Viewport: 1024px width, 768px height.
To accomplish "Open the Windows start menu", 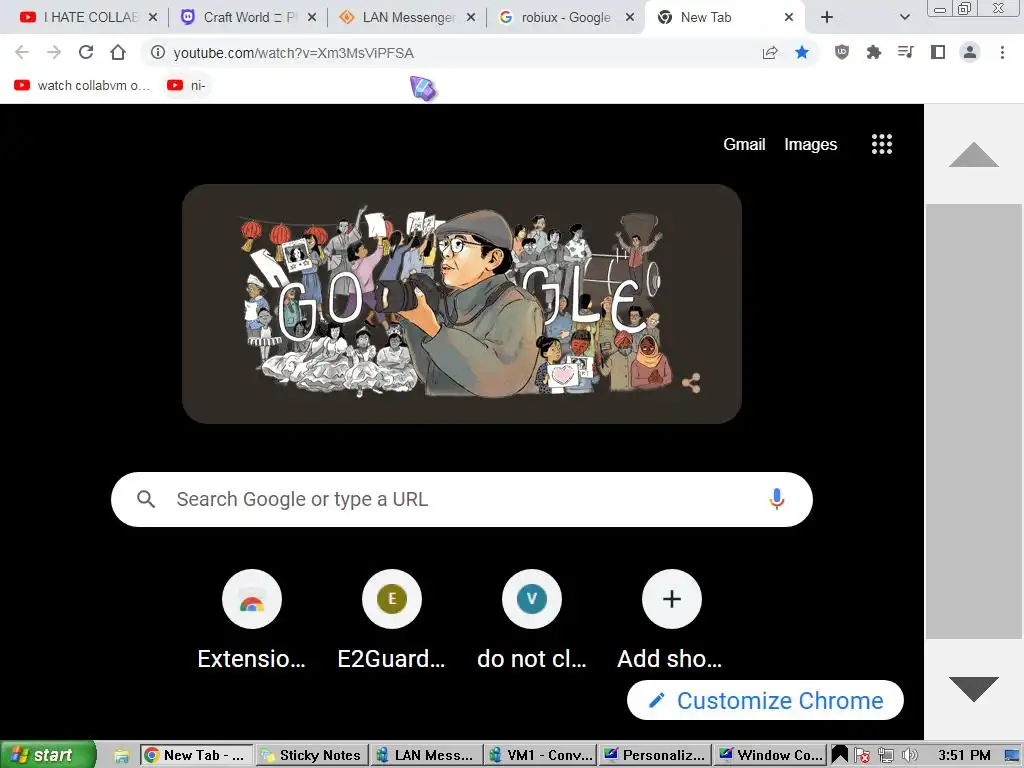I will point(47,755).
